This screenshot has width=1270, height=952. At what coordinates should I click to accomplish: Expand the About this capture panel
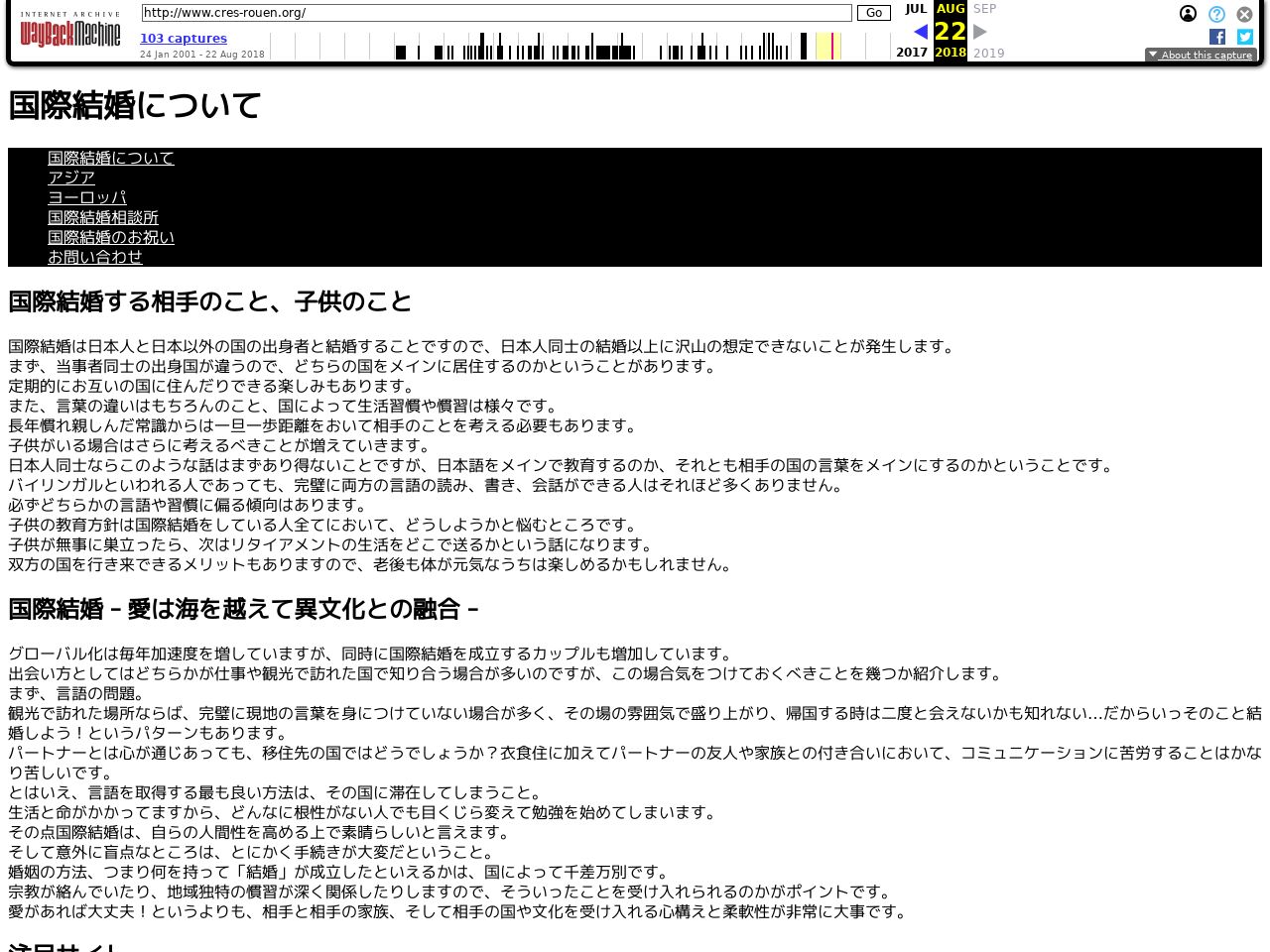[1201, 56]
